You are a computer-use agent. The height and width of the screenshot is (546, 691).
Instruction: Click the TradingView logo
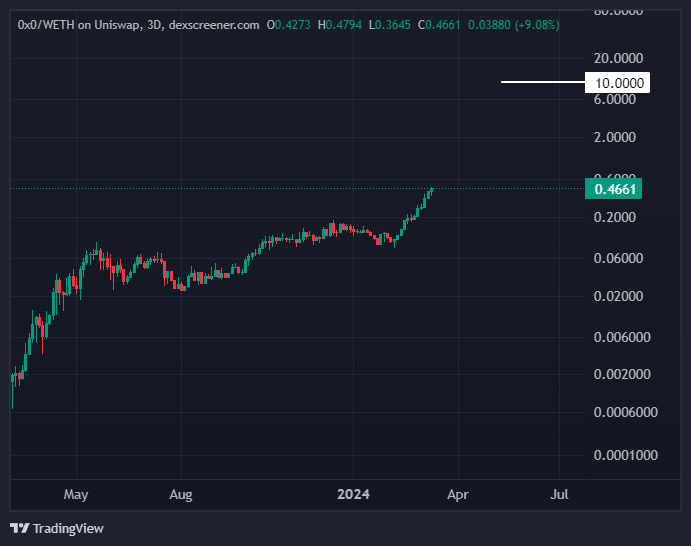tap(20, 528)
